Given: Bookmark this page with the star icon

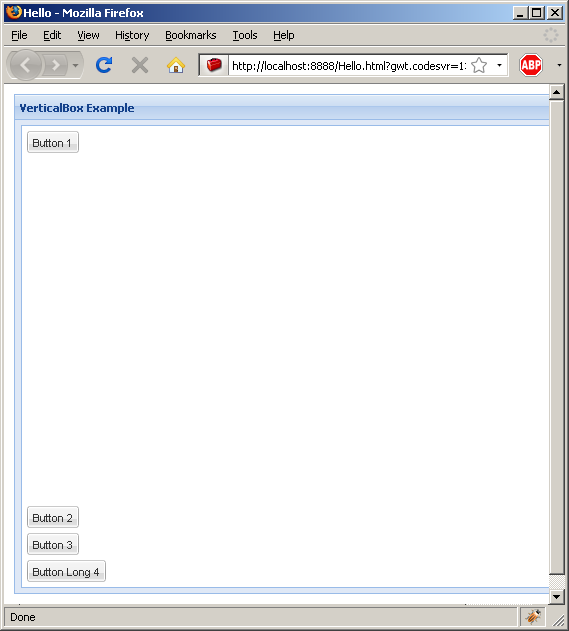Looking at the screenshot, I should pos(479,65).
